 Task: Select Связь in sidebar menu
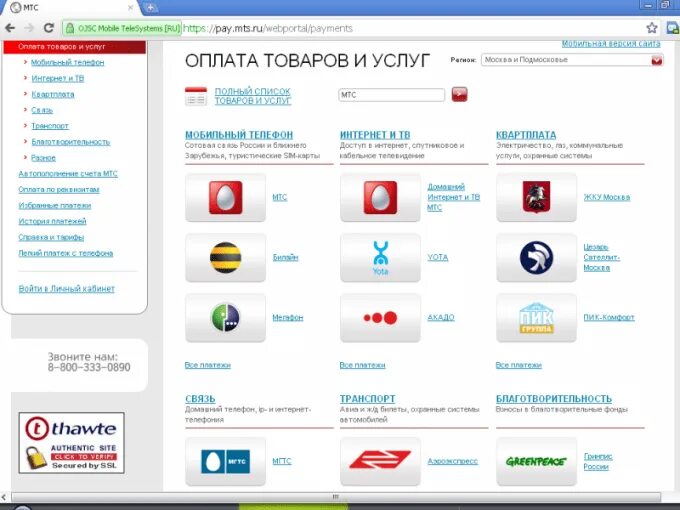[x=42, y=110]
